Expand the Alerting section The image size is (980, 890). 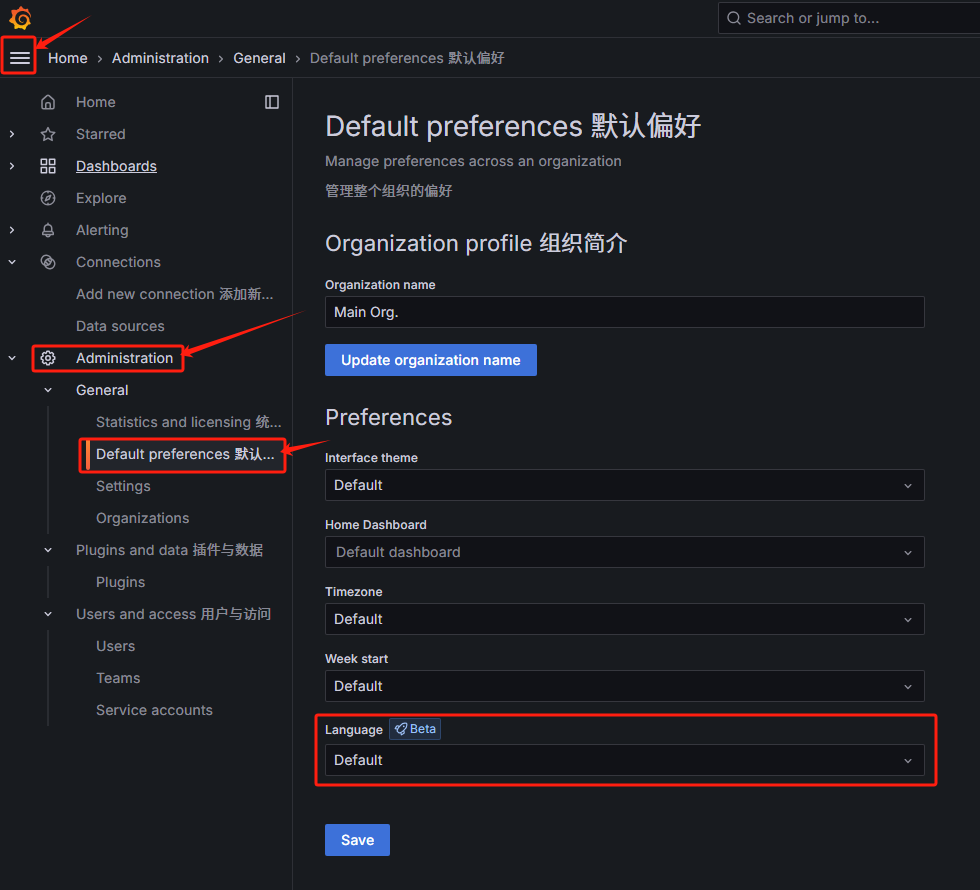[x=12, y=230]
